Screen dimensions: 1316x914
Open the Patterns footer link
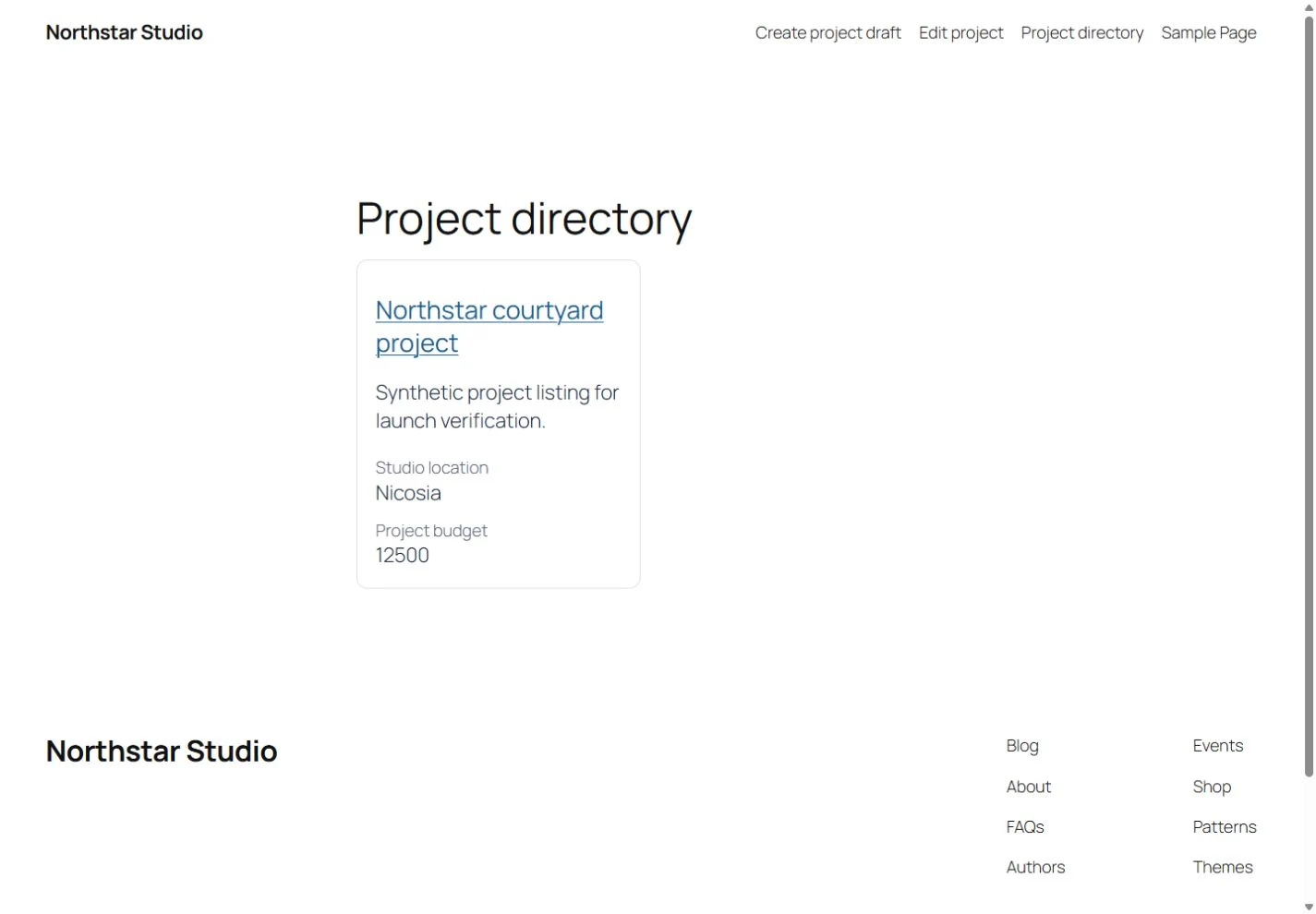[x=1225, y=827]
